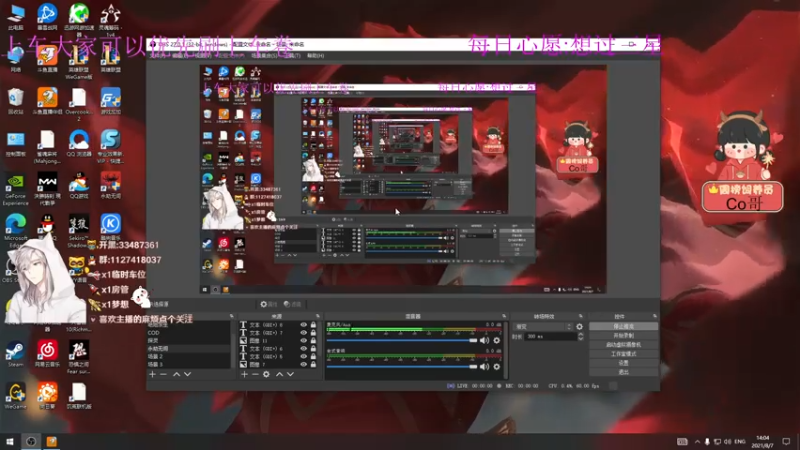The height and width of the screenshot is (450, 800).
Task: Toggle visibility of source 文本 (GDI+) 8
Action: (x=304, y=325)
